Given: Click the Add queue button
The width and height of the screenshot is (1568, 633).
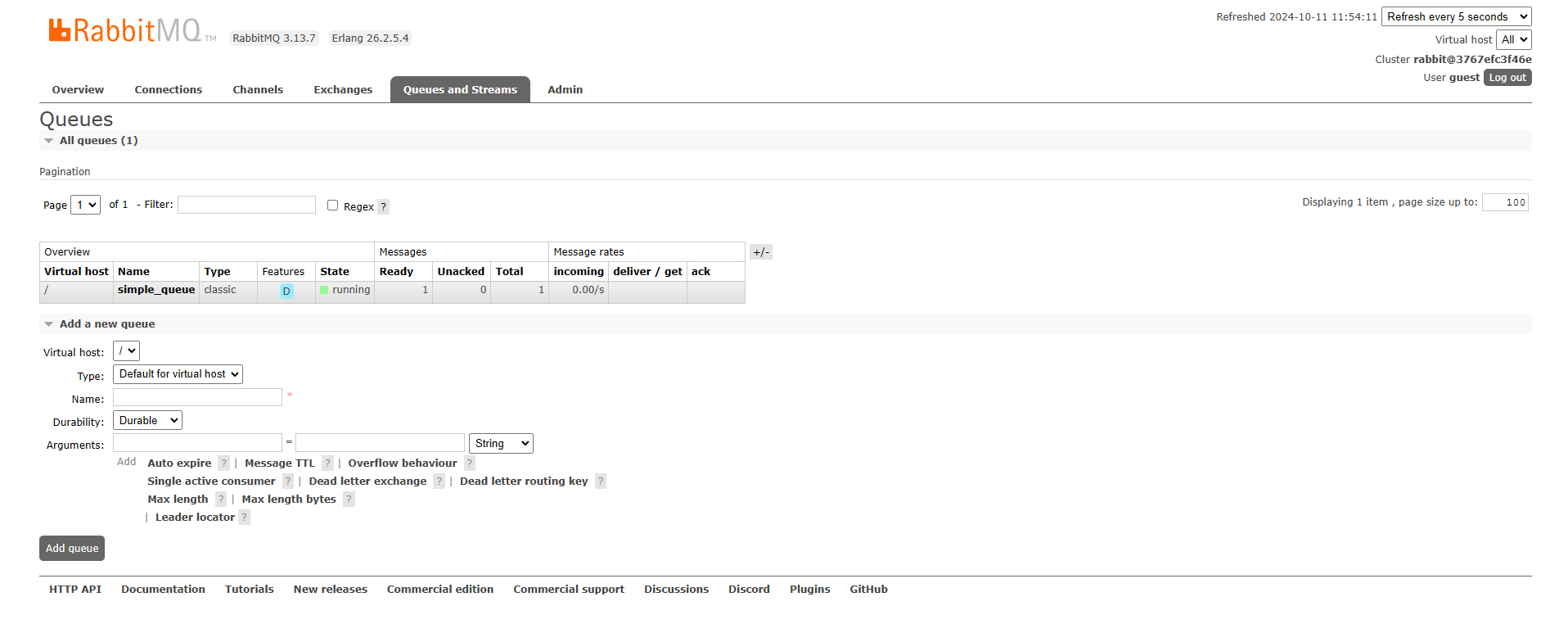Looking at the screenshot, I should click(72, 549).
